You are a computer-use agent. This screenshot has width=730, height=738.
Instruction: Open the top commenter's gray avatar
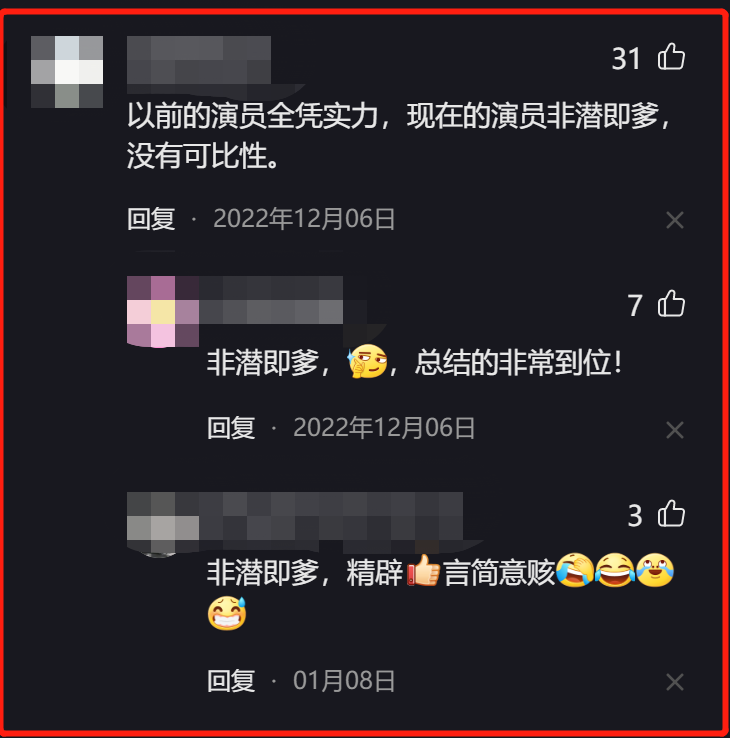click(x=67, y=72)
